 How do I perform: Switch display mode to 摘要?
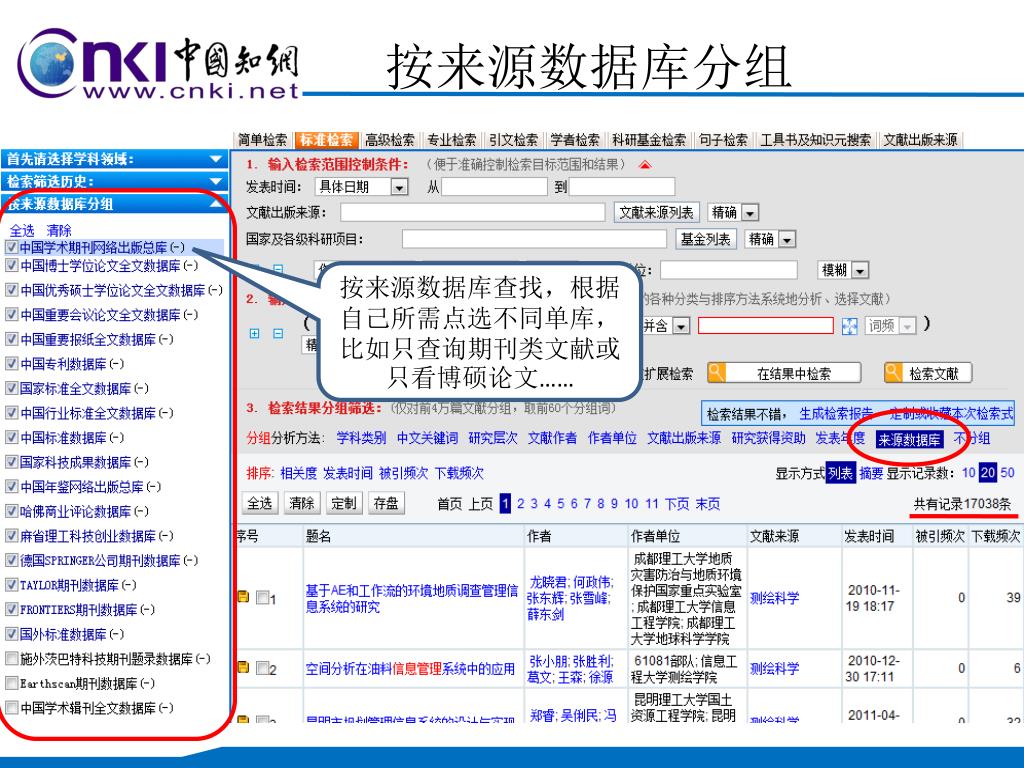tap(871, 473)
